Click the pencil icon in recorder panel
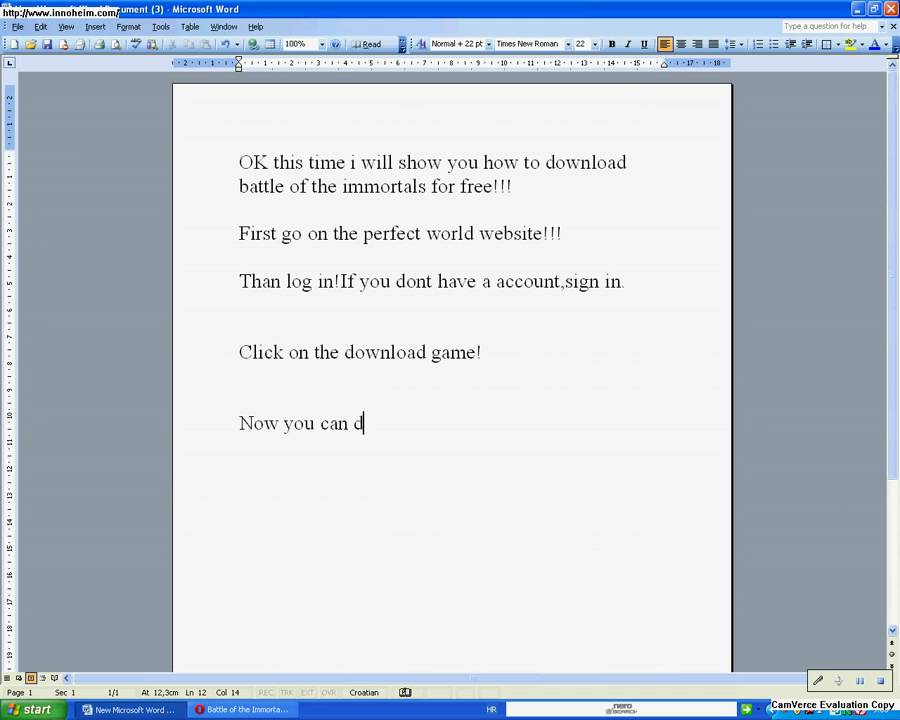 (818, 680)
